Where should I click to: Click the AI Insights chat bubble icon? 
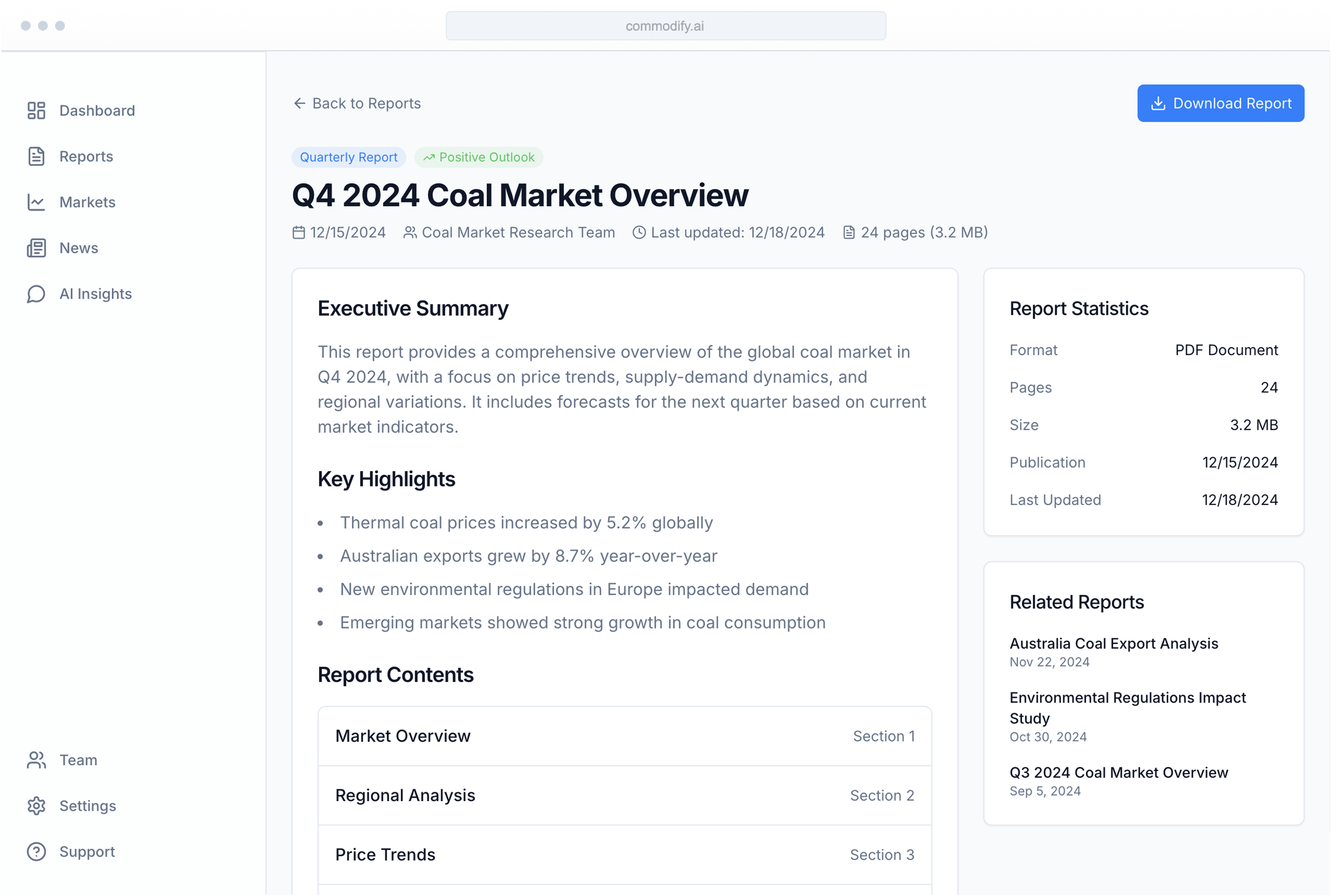click(36, 294)
